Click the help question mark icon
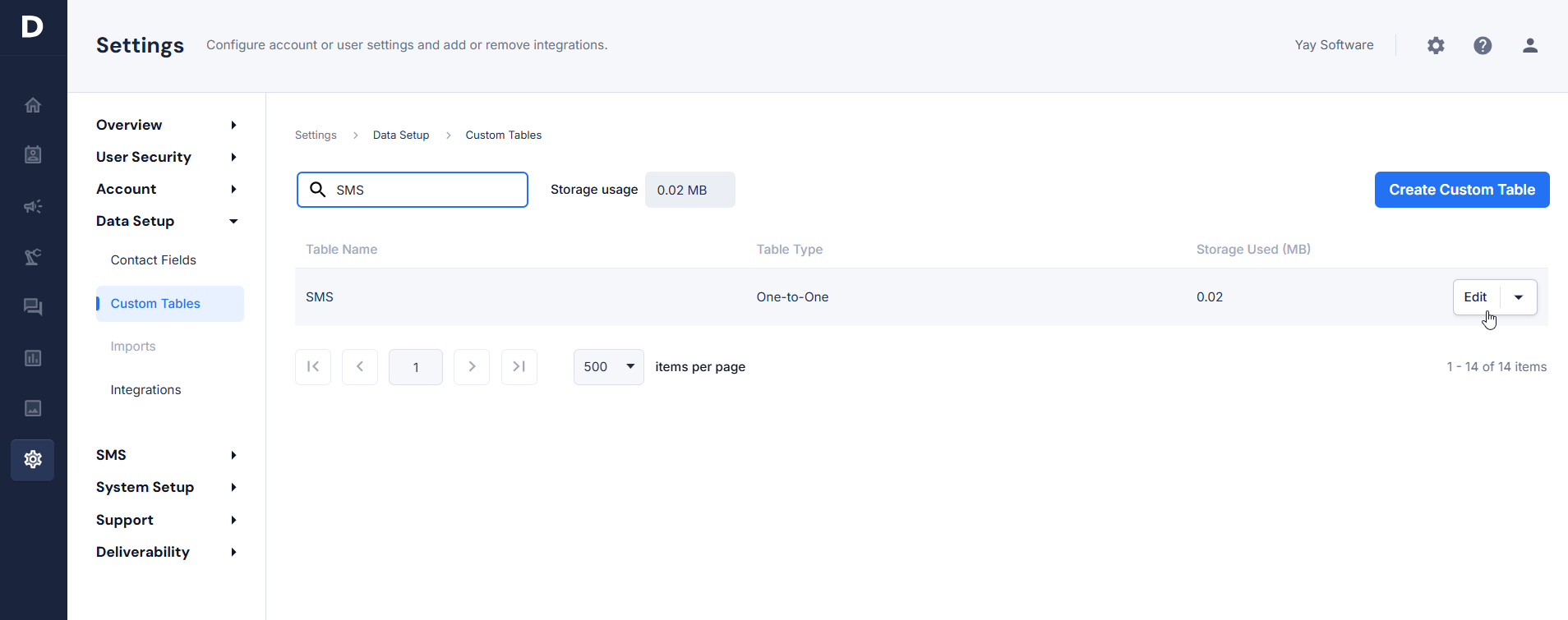1568x620 pixels. tap(1483, 46)
